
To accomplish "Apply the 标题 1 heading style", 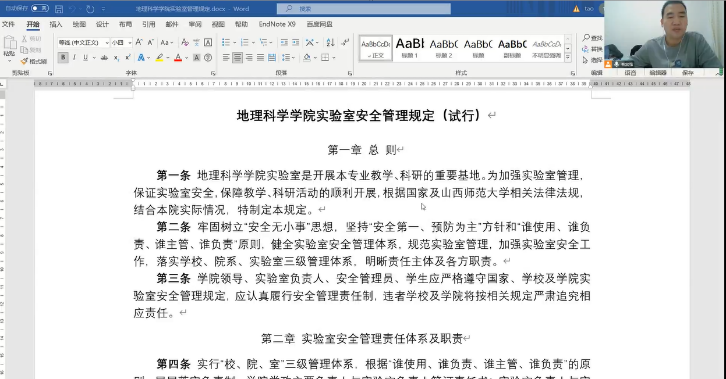I will 410,48.
